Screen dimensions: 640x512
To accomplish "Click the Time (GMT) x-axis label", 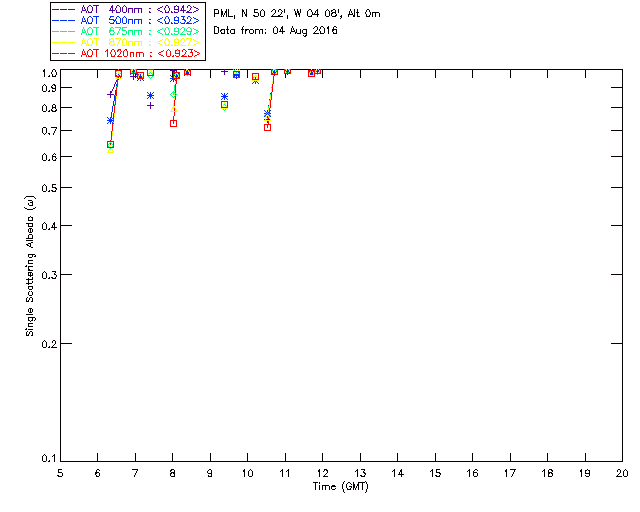I will [340, 487].
